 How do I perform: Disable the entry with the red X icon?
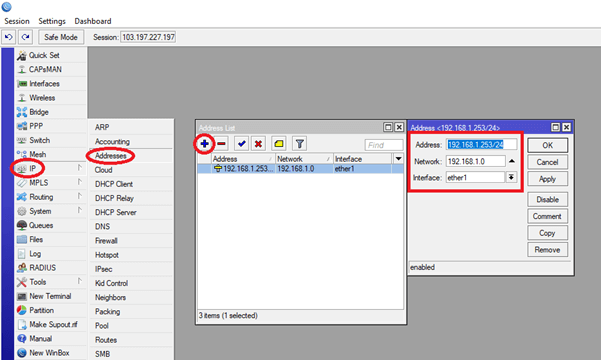258,144
